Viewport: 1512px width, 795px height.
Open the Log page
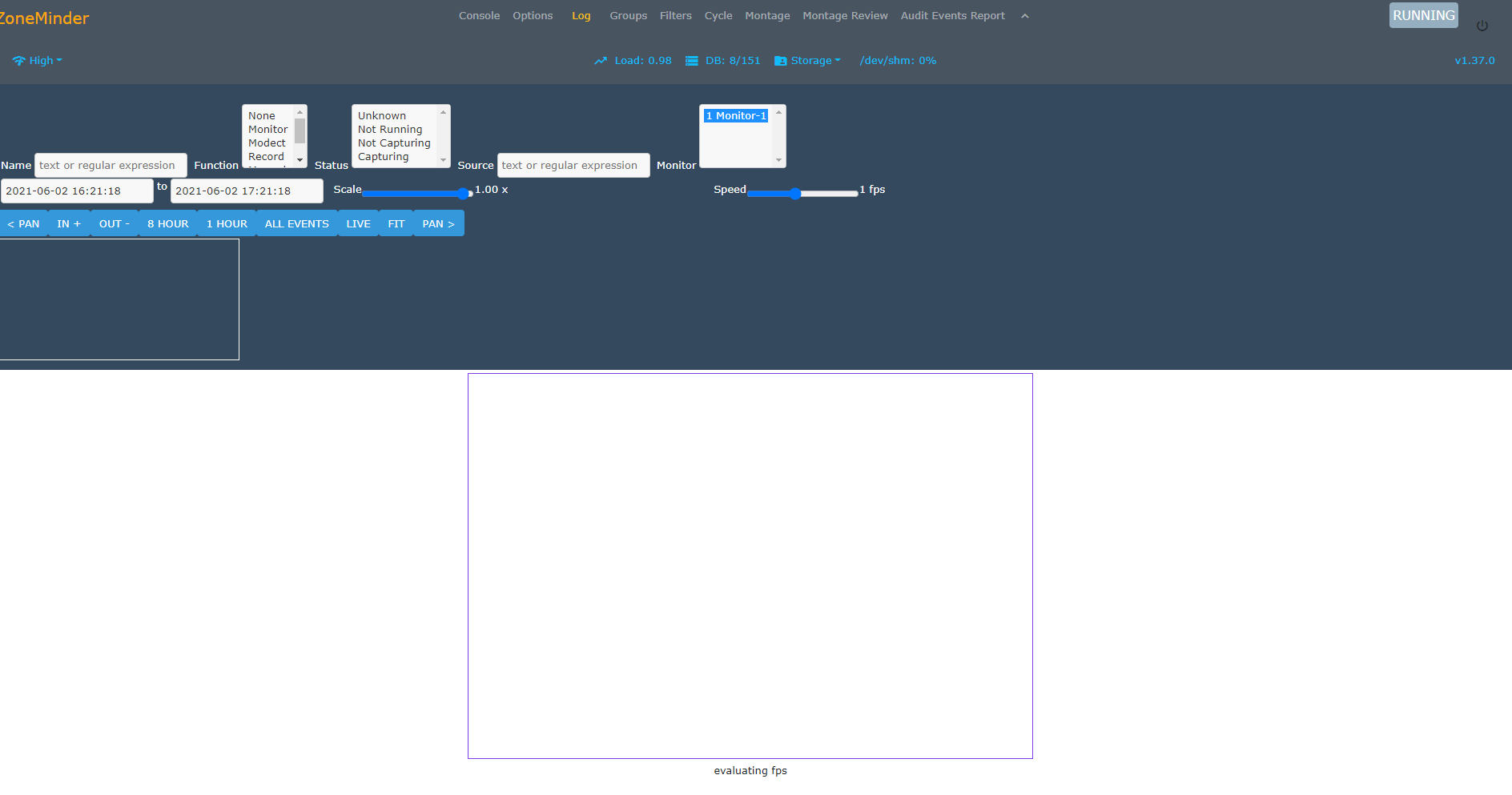581,15
